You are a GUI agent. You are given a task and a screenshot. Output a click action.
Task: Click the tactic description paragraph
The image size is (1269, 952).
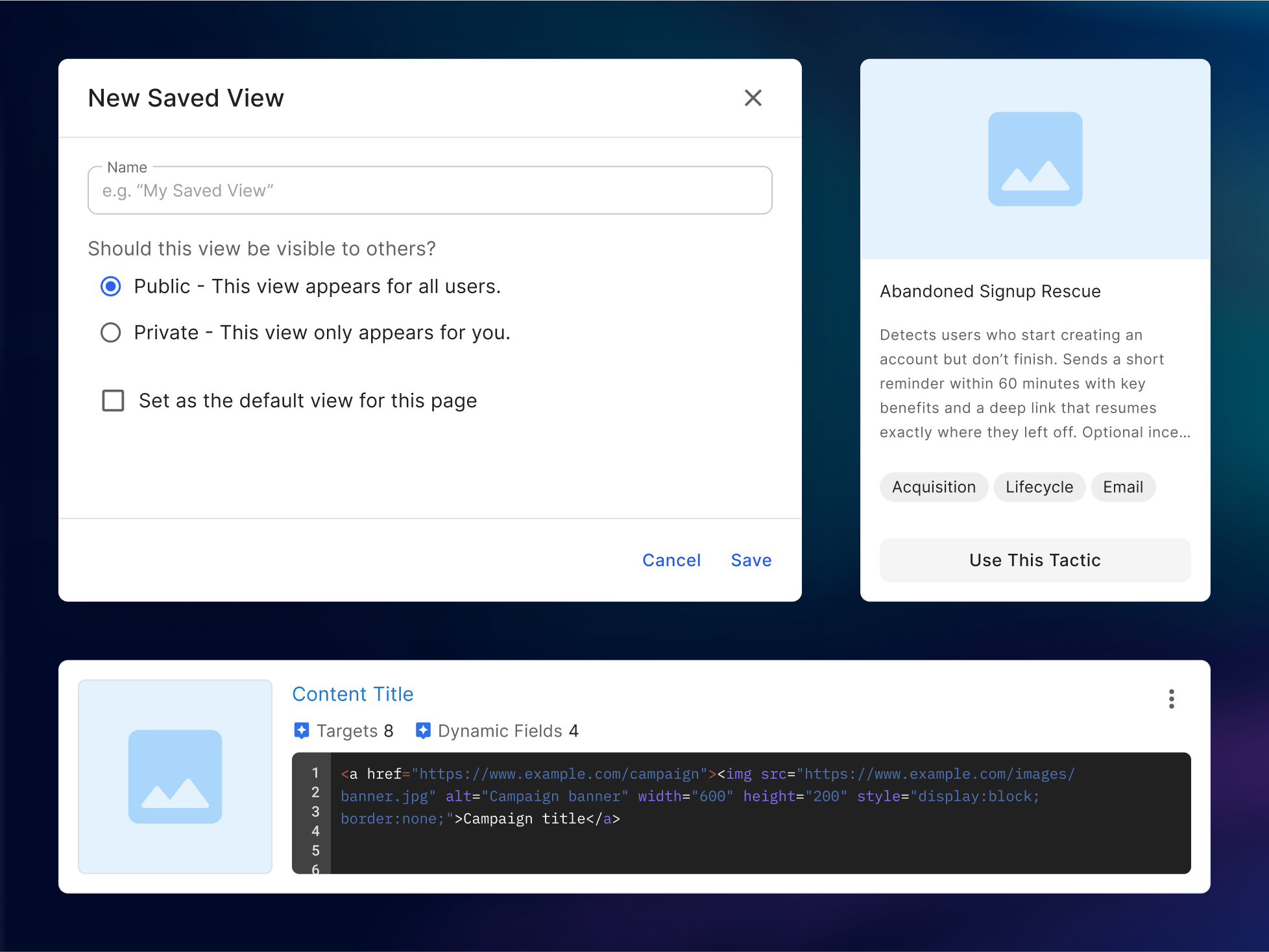[1035, 383]
